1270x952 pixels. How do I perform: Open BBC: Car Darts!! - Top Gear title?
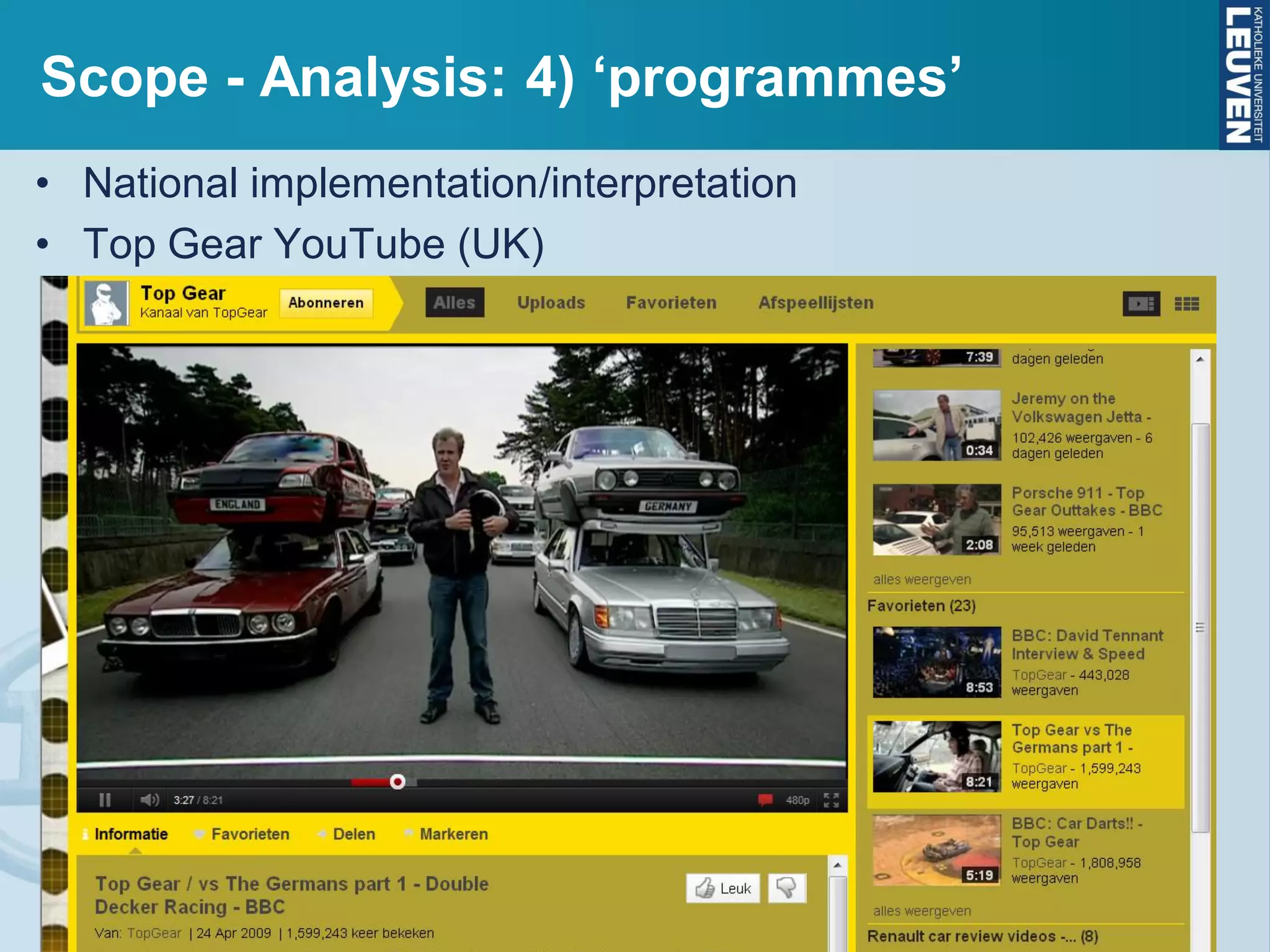pos(1077,832)
